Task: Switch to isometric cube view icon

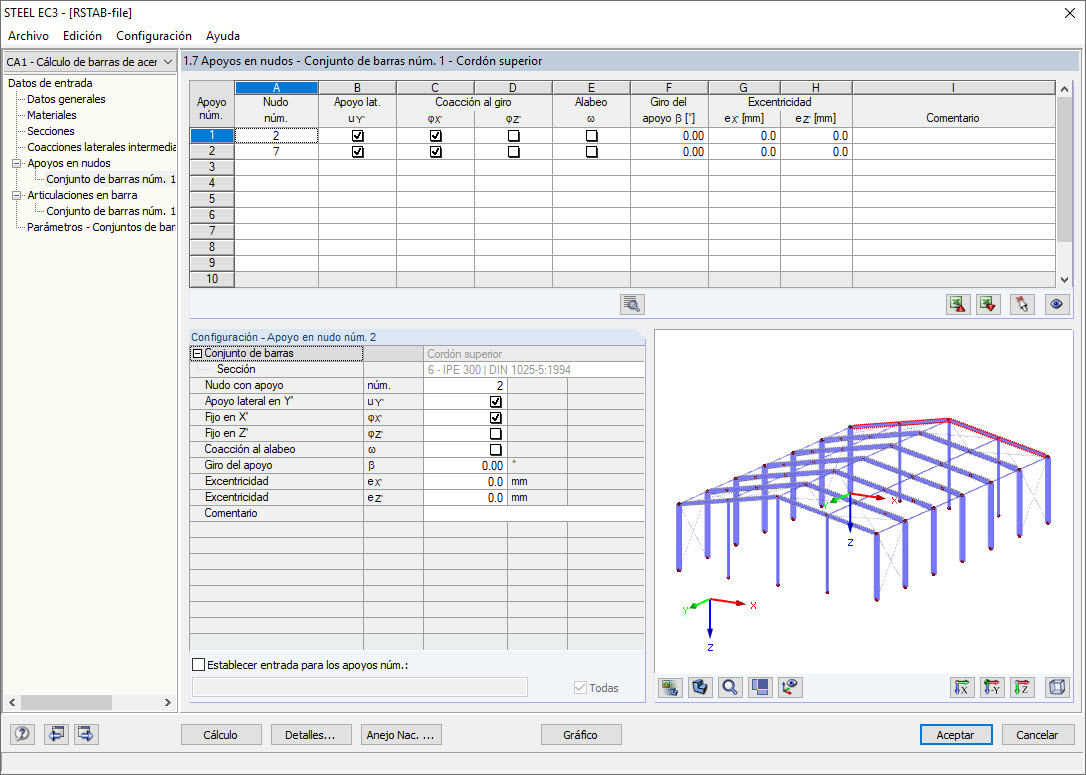Action: [x=1057, y=688]
